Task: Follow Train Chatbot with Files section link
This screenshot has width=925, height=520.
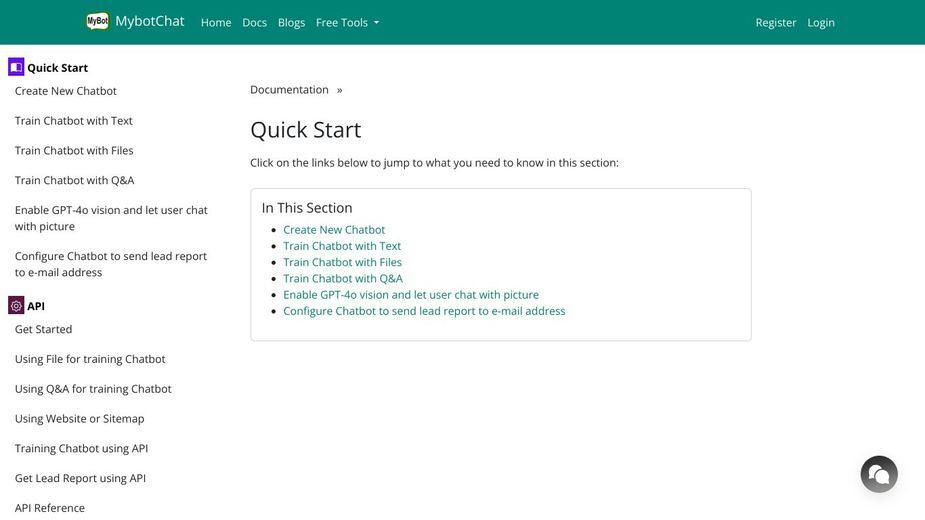Action: (342, 262)
